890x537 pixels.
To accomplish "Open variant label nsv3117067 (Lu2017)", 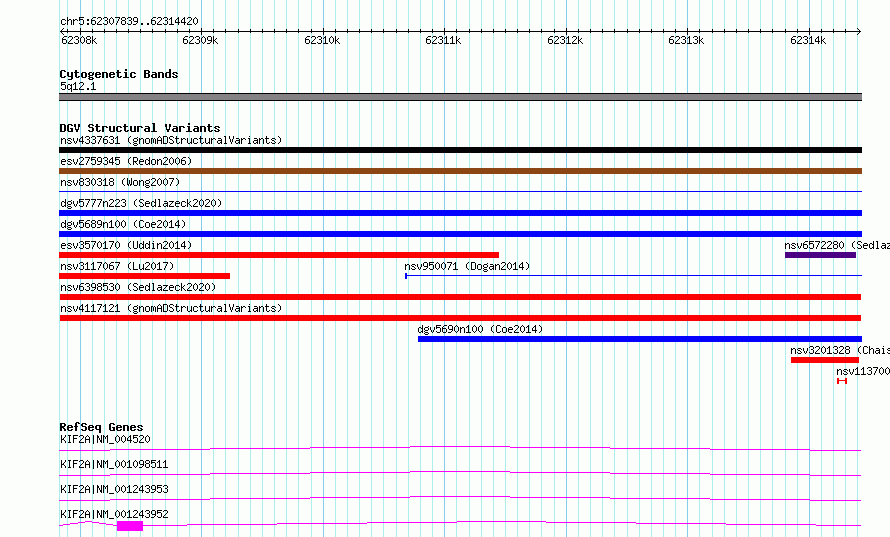I will coord(117,266).
